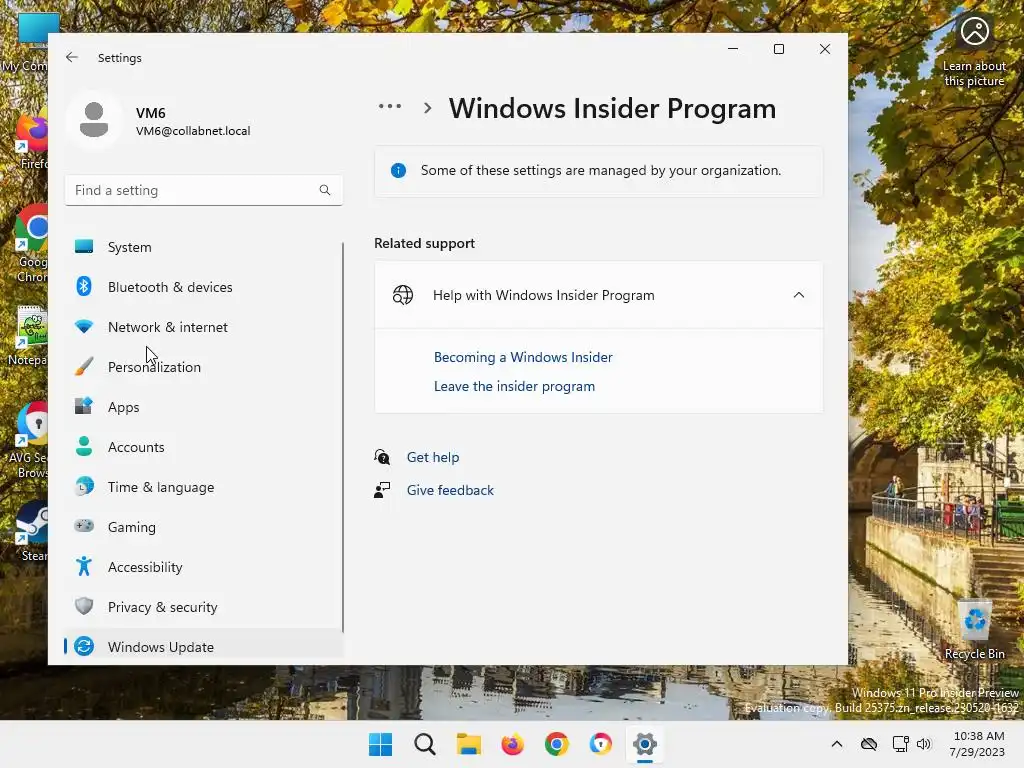Click the Get help headset icon
The width and height of the screenshot is (1024, 768).
coord(382,457)
